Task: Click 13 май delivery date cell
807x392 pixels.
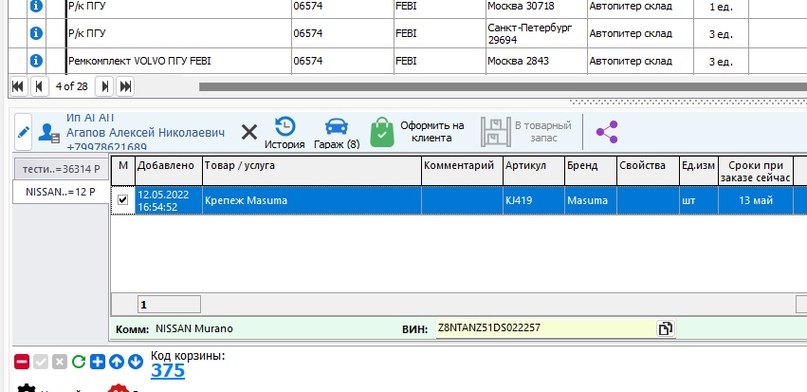Action: tap(756, 200)
